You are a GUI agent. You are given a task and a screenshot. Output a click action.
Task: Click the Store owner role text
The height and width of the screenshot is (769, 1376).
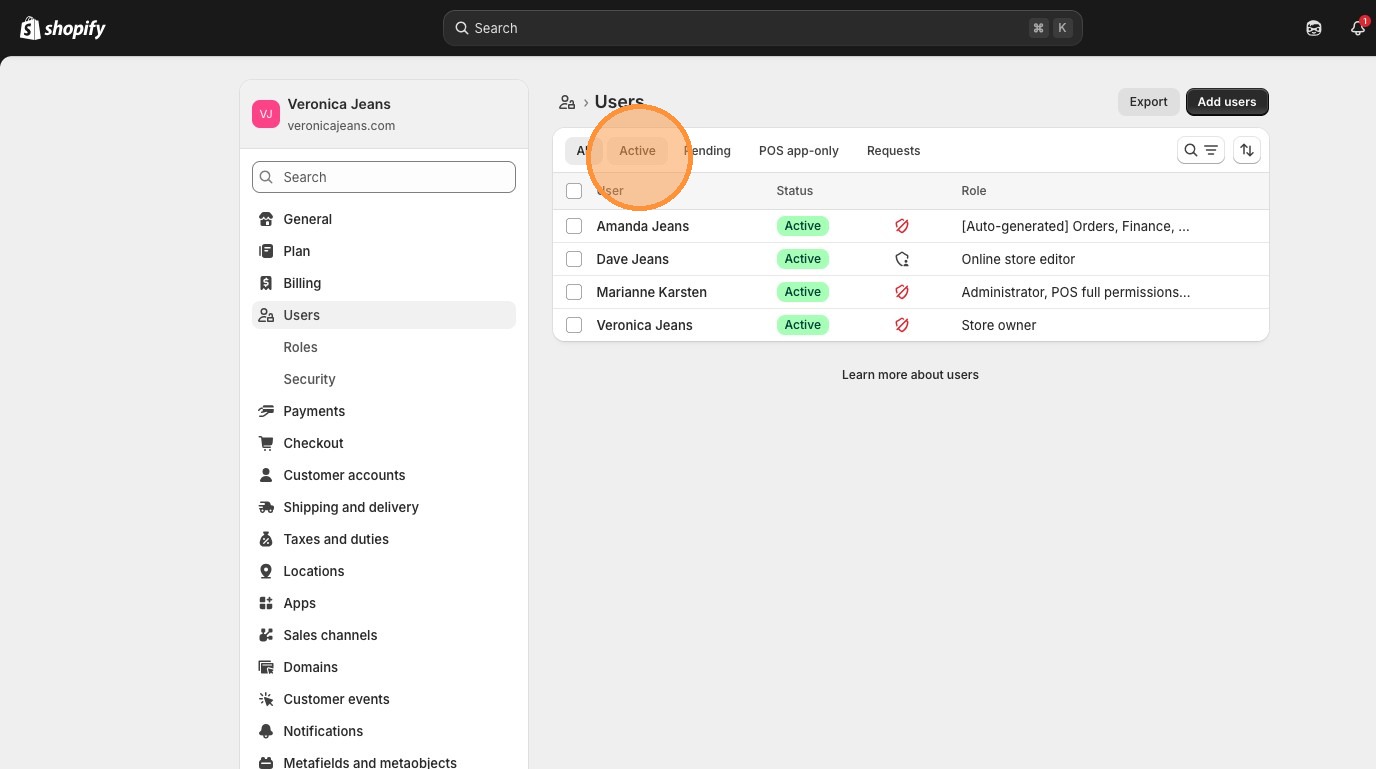(x=998, y=325)
